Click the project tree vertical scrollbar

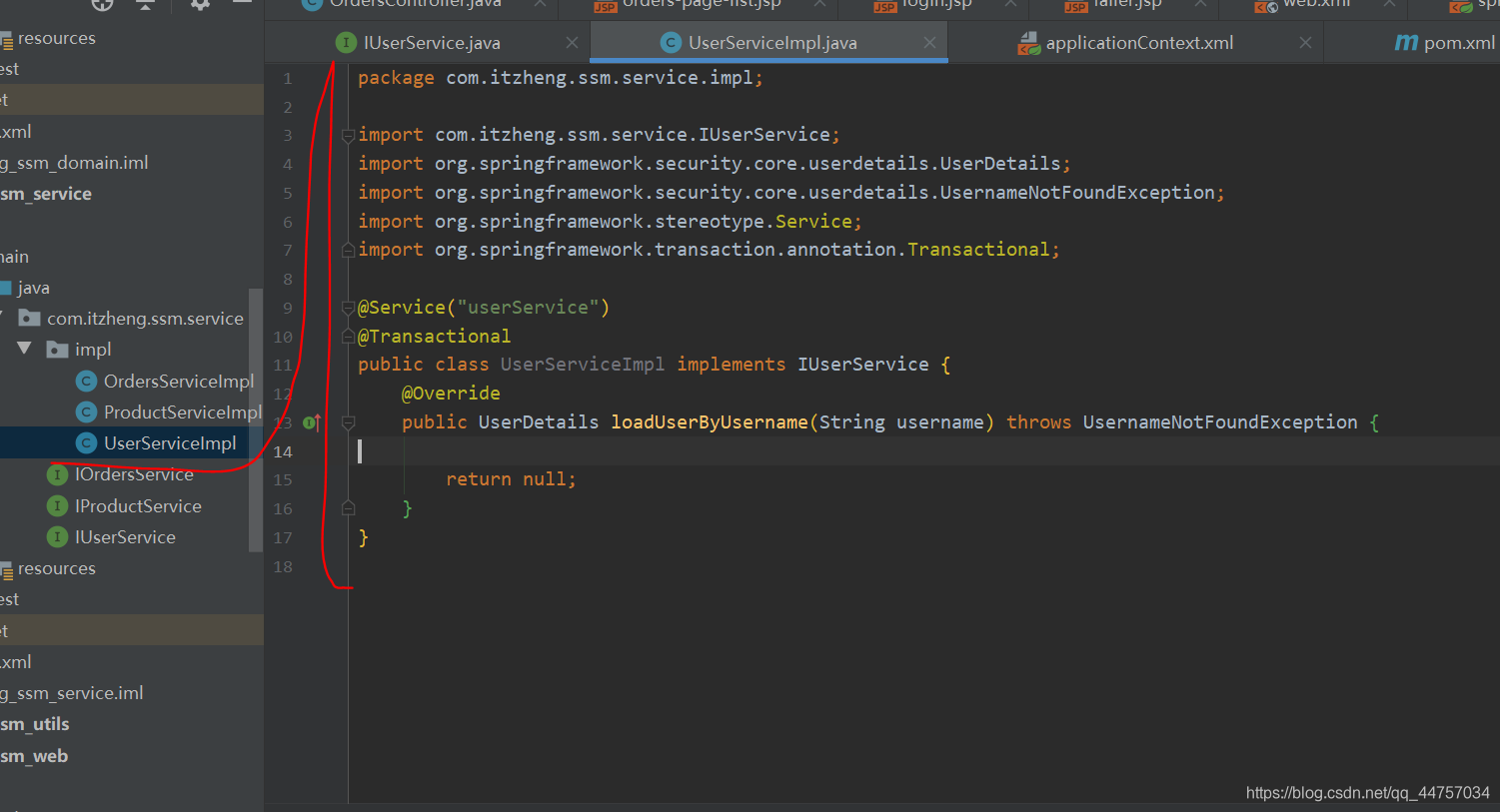click(x=256, y=419)
